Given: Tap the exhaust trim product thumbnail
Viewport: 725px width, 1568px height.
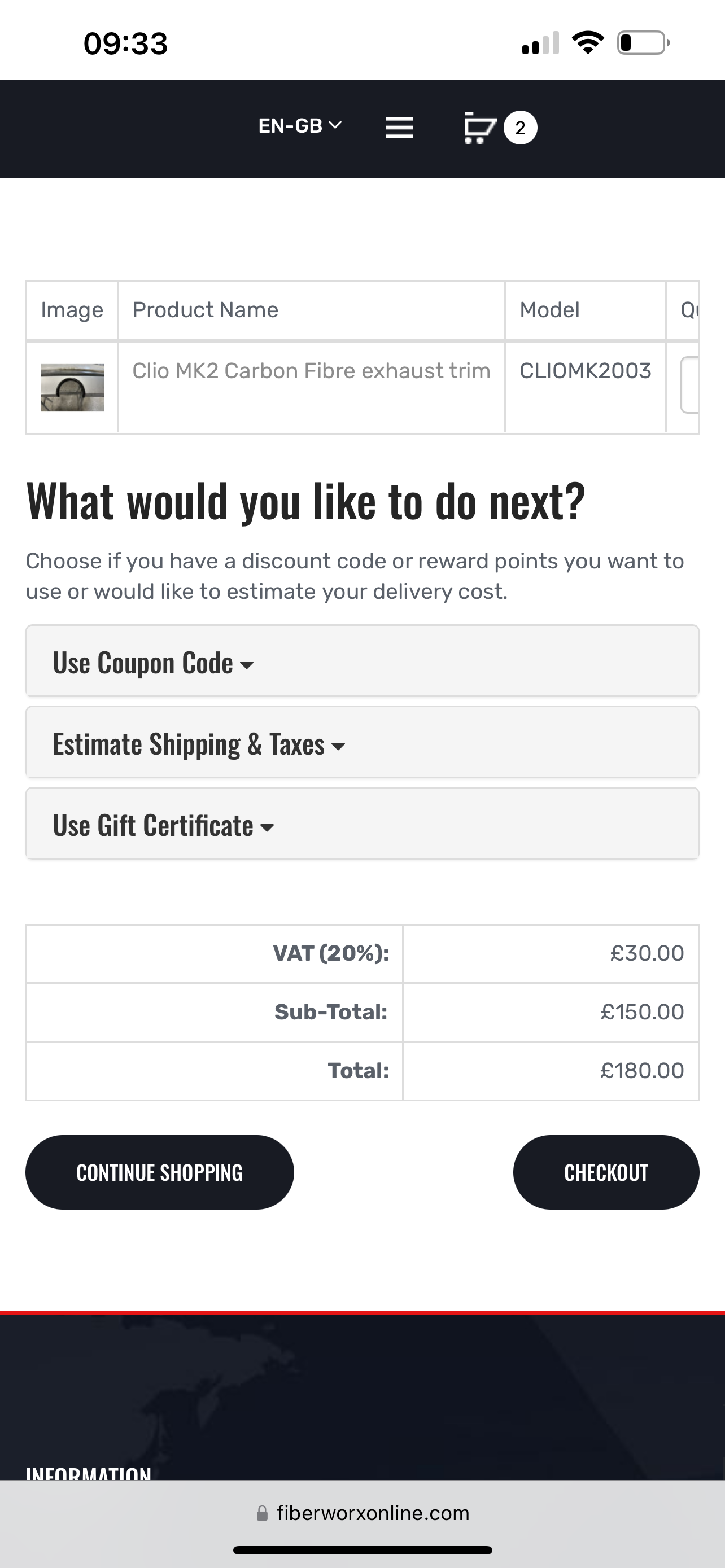Looking at the screenshot, I should pyautogui.click(x=72, y=388).
